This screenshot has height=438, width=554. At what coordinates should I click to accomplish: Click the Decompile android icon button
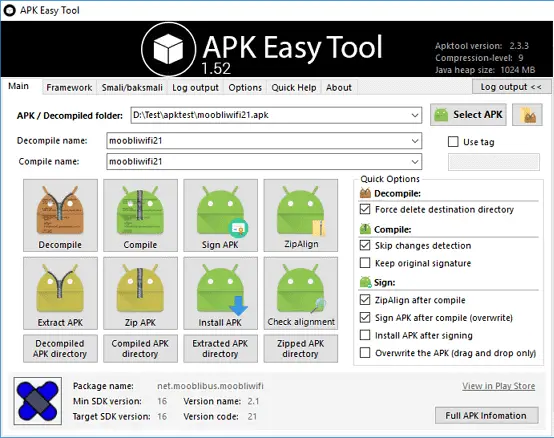[x=60, y=215]
